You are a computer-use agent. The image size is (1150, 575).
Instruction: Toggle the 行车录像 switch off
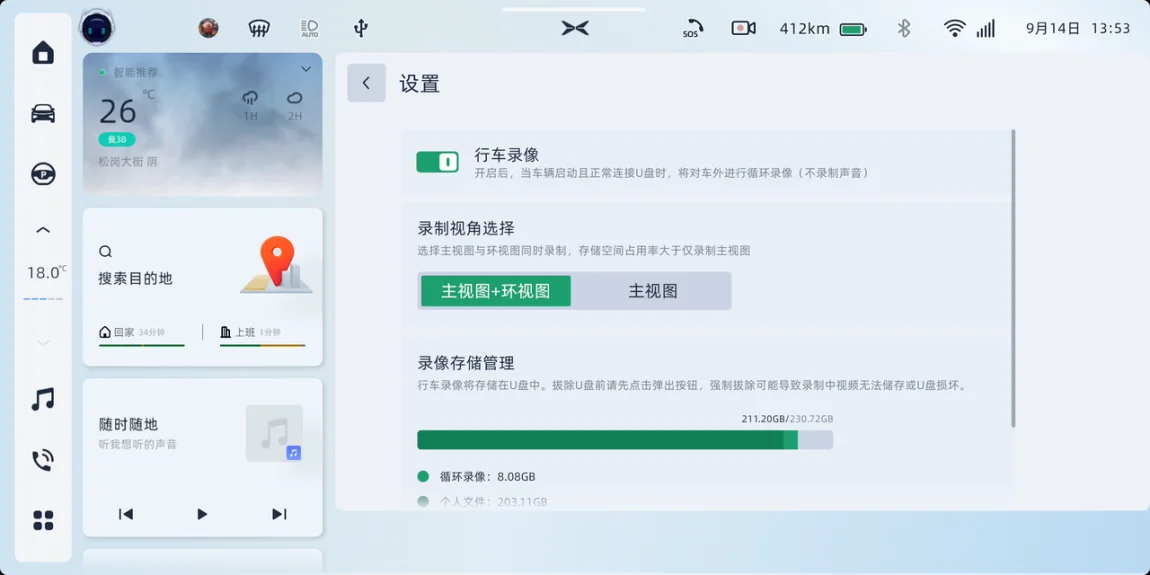pos(437,162)
